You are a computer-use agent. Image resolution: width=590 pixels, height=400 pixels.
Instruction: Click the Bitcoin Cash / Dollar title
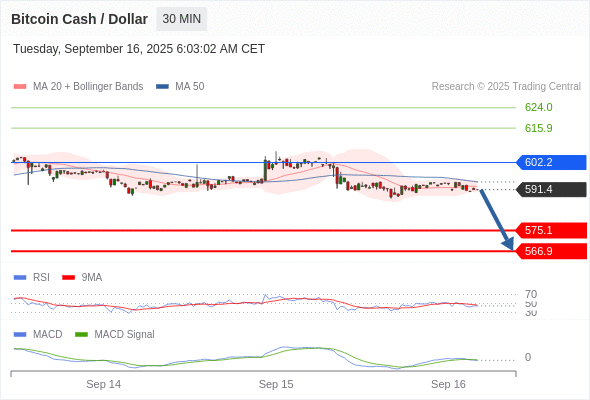coord(79,19)
